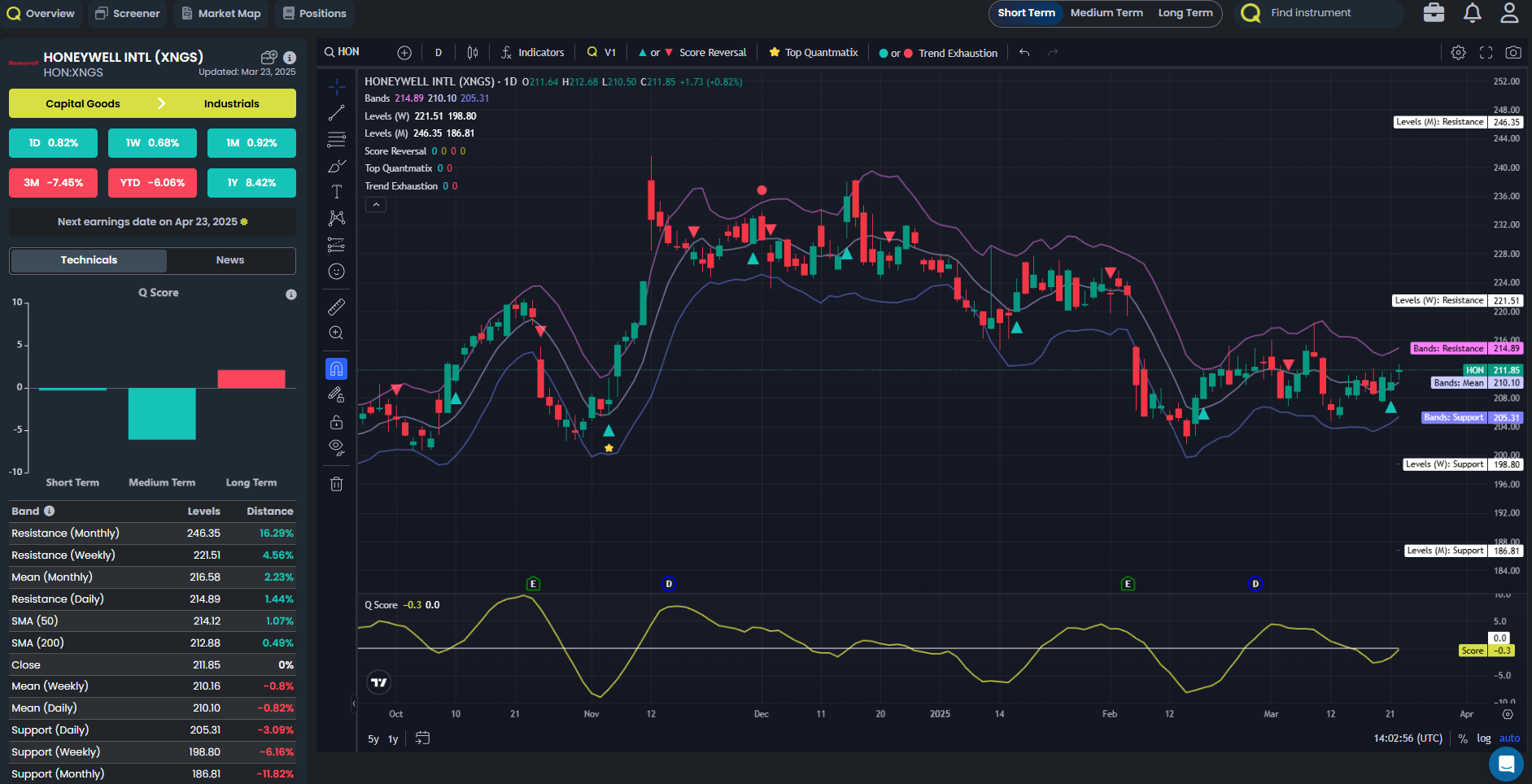The width and height of the screenshot is (1532, 784).
Task: Open the timezone 14:02:56 (UTC) menu
Action: [x=1408, y=738]
